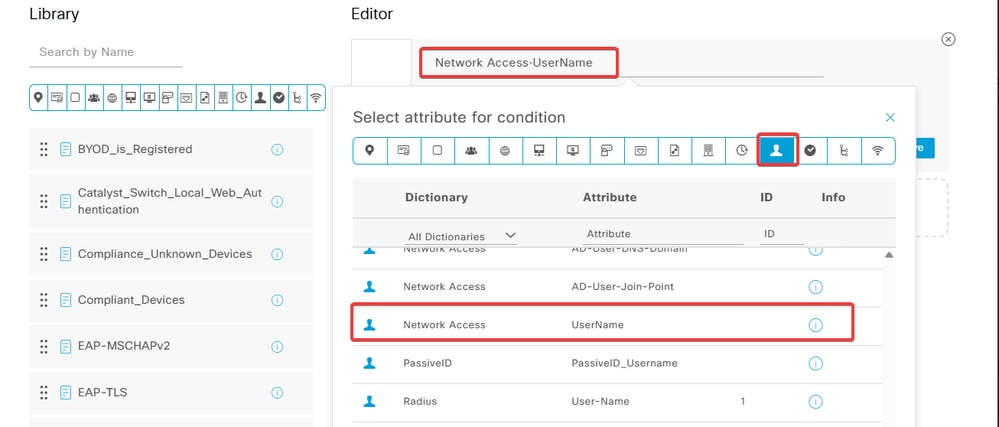The height and width of the screenshot is (427, 999).
Task: Filter Library by wireless icon
Action: 315,98
